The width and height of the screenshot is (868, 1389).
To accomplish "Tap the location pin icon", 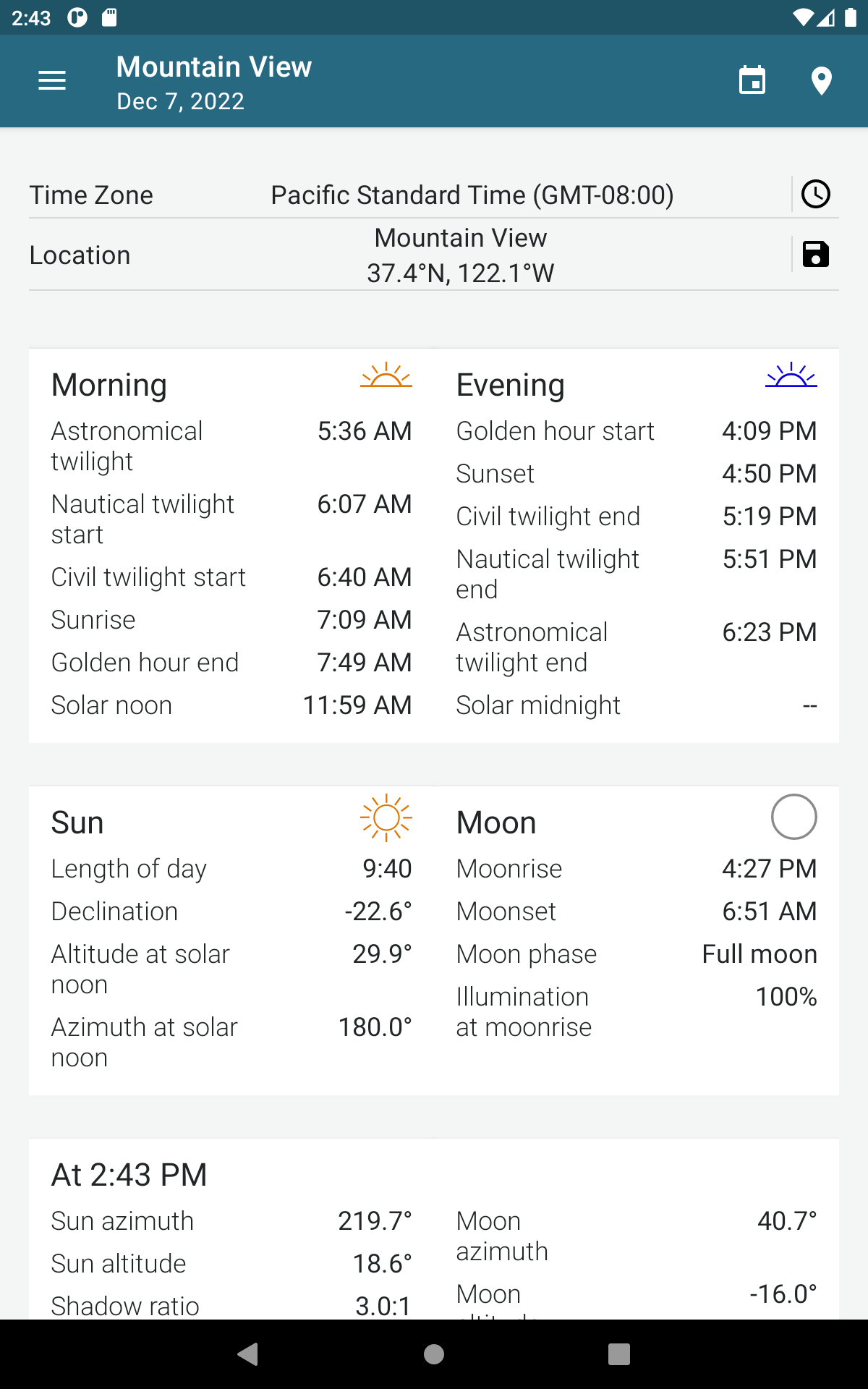I will pyautogui.click(x=821, y=81).
